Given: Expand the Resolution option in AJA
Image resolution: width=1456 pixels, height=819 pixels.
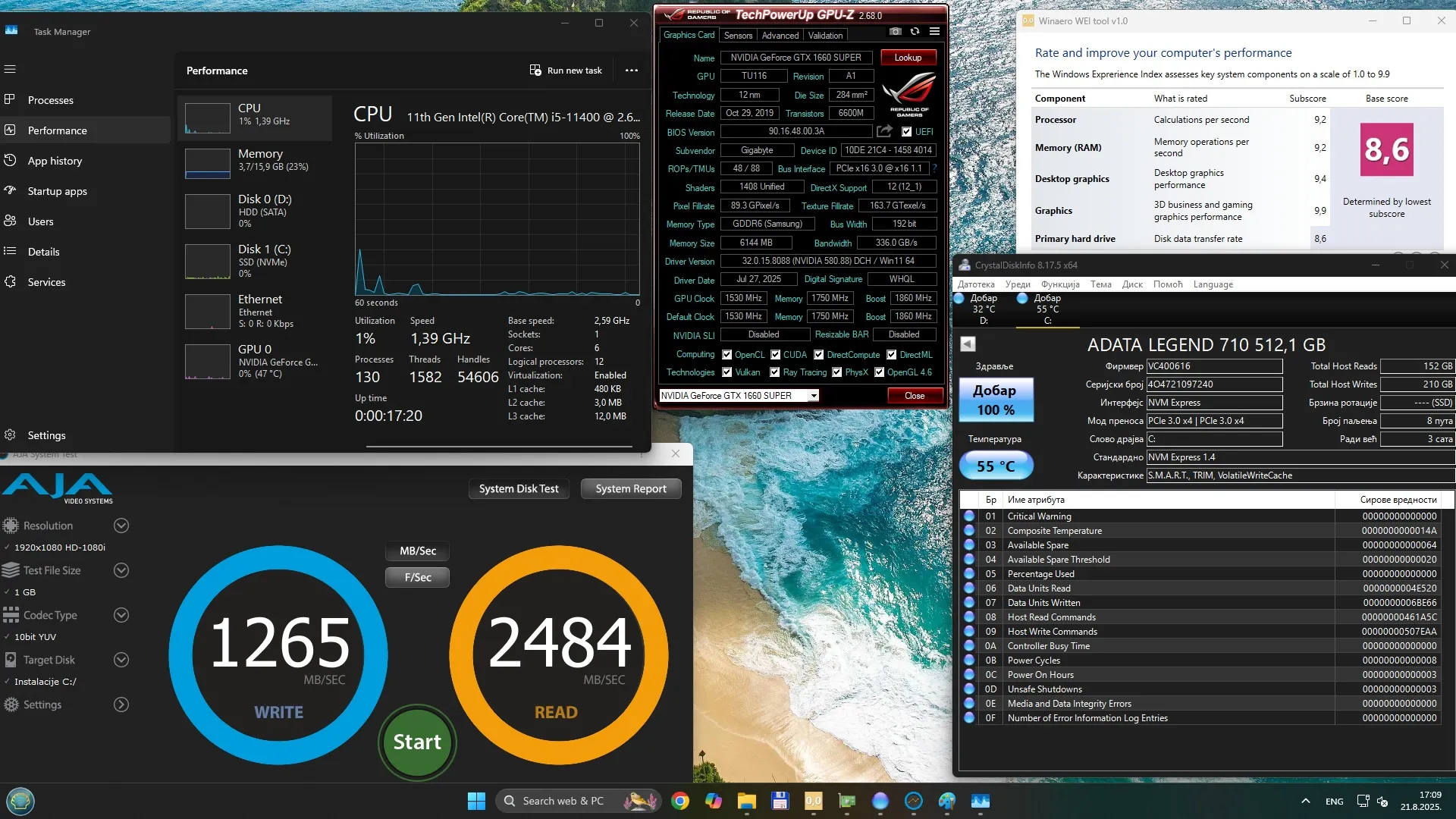Looking at the screenshot, I should pyautogui.click(x=121, y=526).
